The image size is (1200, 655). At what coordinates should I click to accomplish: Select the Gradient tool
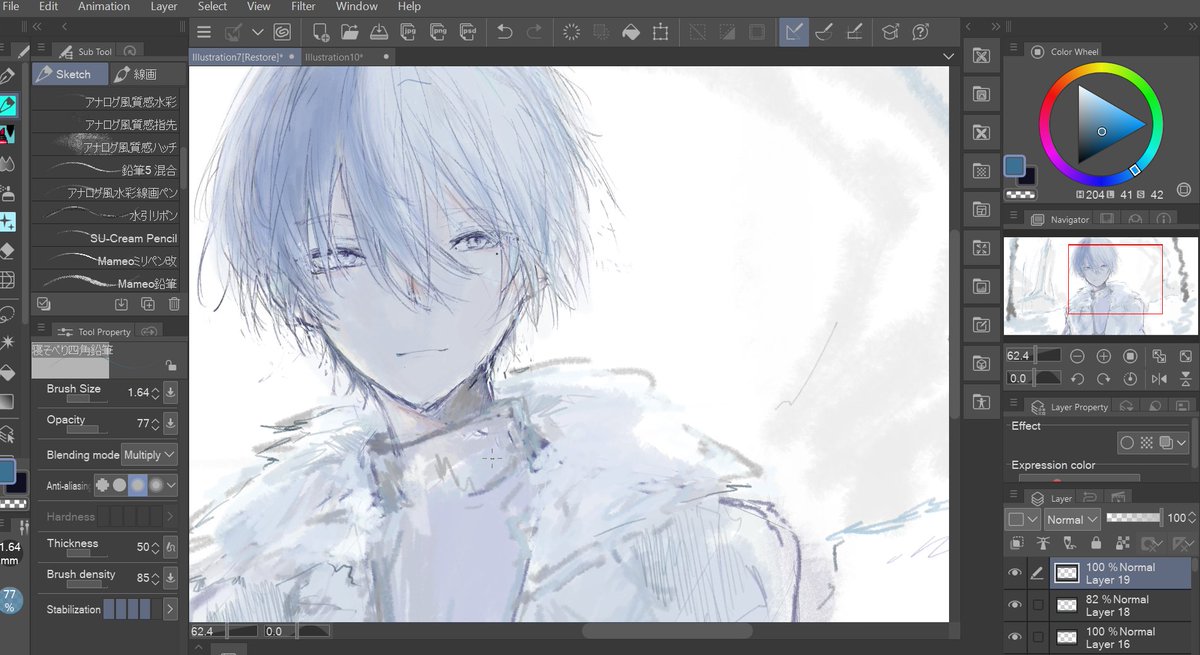pos(8,402)
